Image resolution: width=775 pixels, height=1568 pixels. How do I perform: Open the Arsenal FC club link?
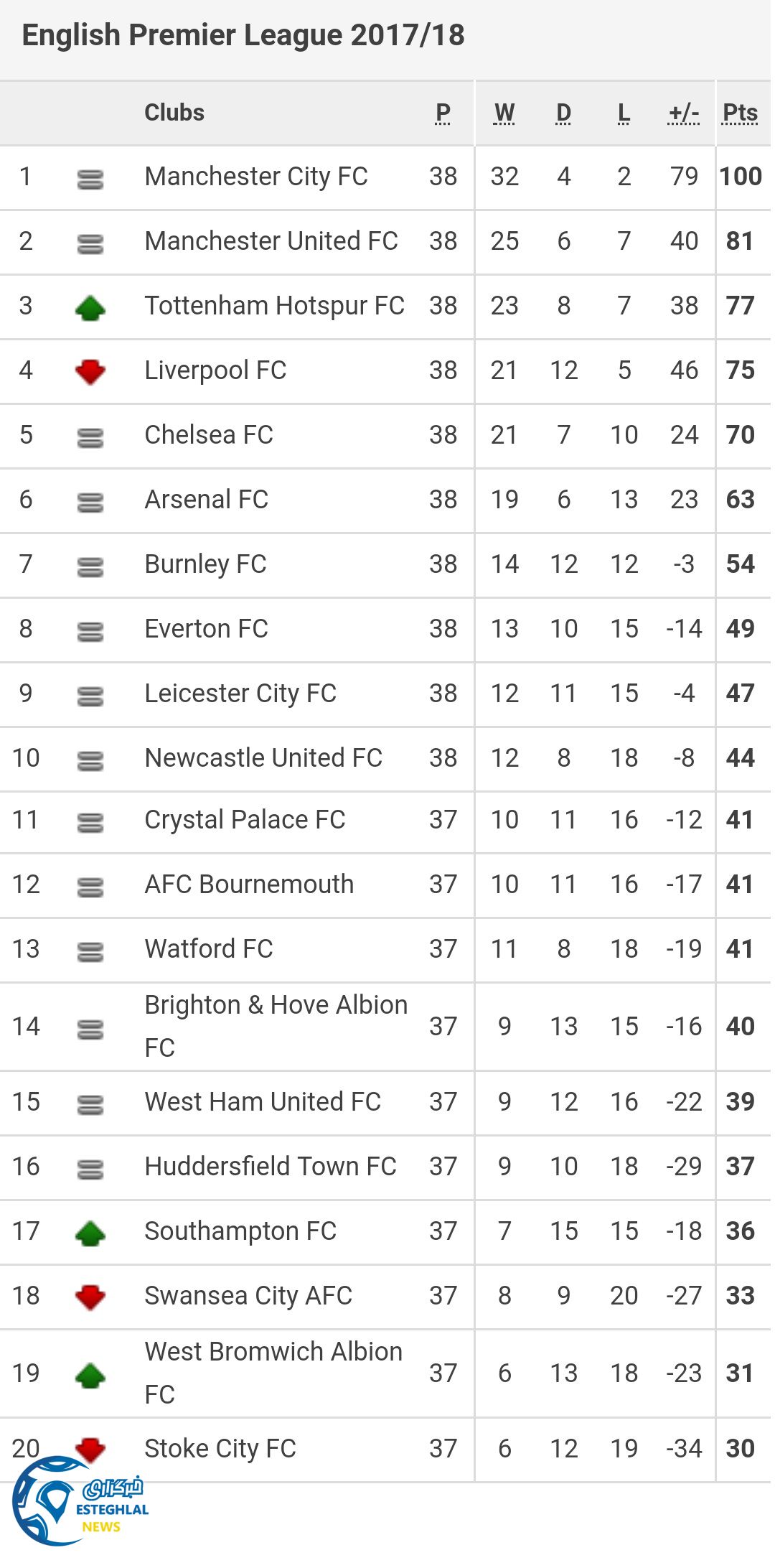point(207,500)
